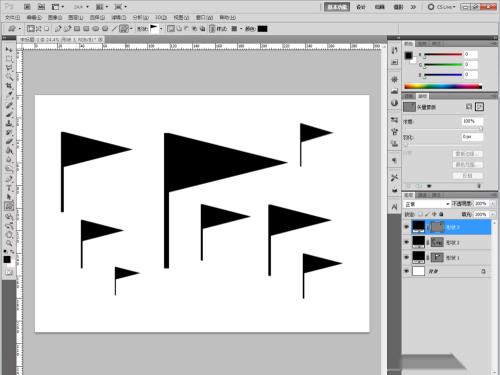Choose Shape Layers mode in options bar
The height and width of the screenshot is (375, 500).
click(x=31, y=29)
